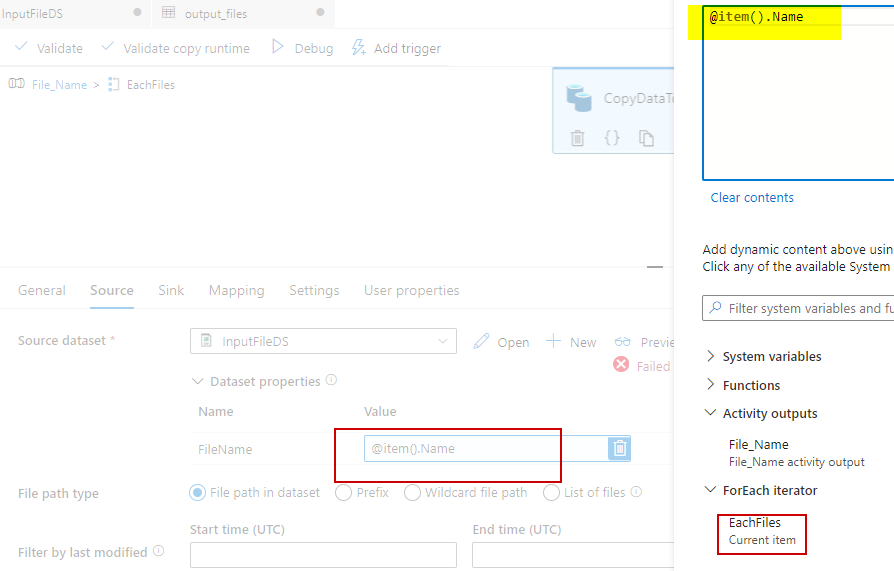Open the User properties tab
The image size is (894, 571).
[412, 290]
